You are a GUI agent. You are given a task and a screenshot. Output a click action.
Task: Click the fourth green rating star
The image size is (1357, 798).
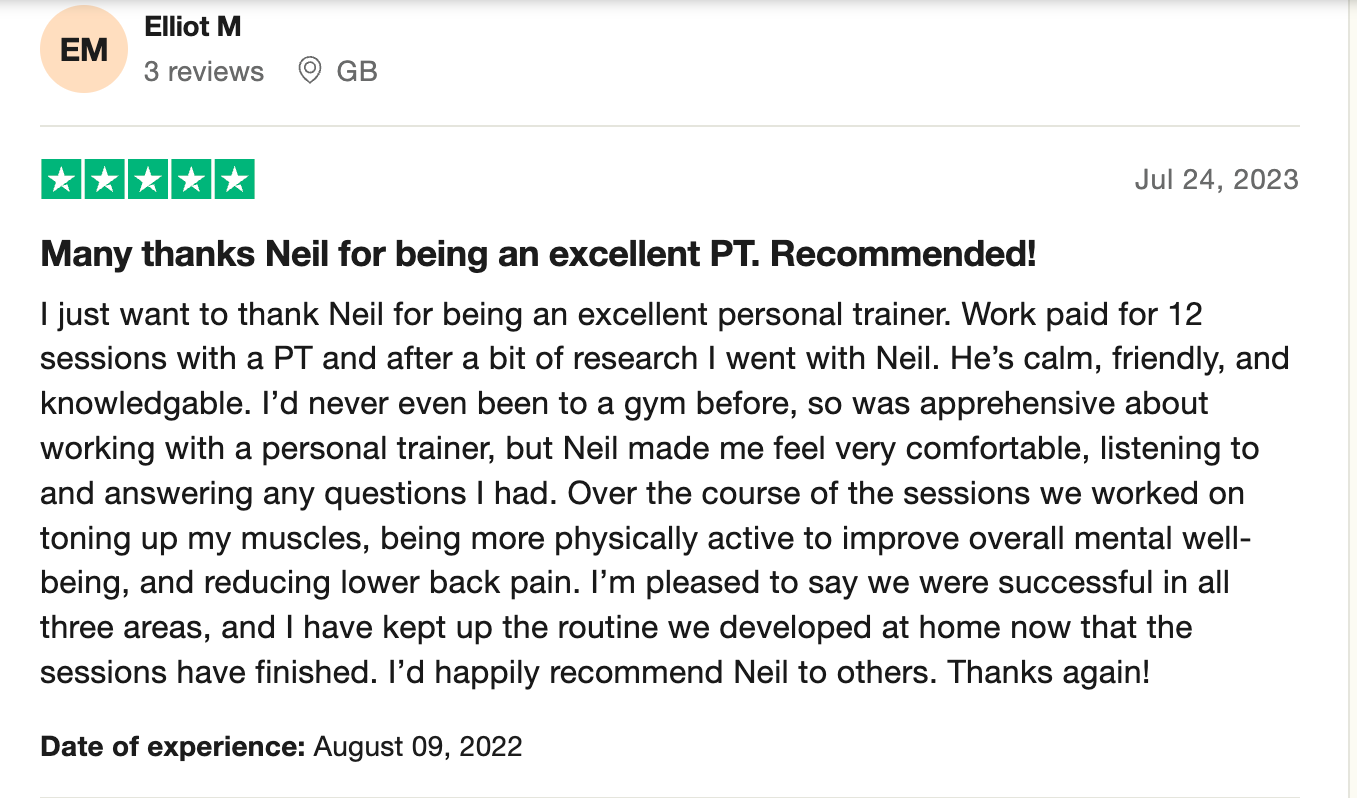pos(190,180)
